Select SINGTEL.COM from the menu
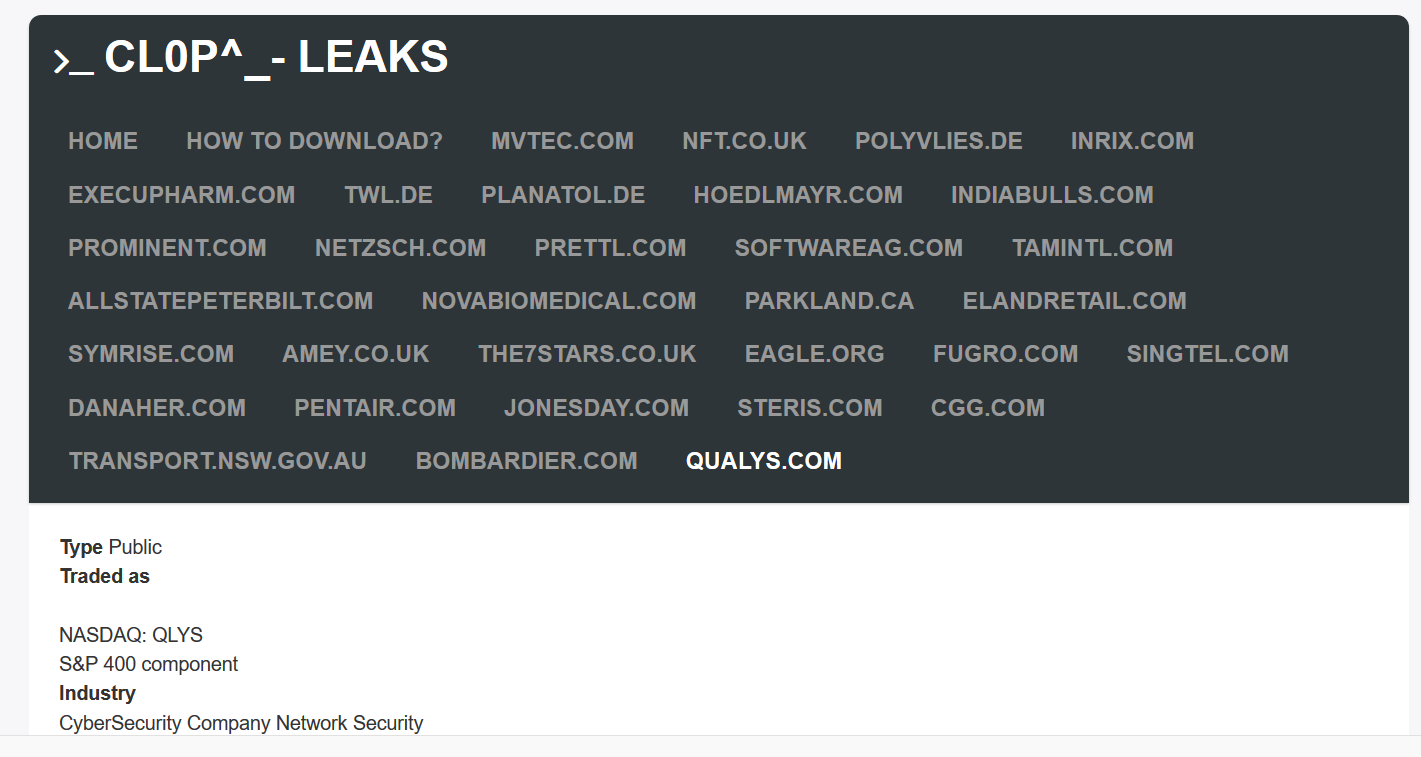Image resolution: width=1421 pixels, height=757 pixels. 1207,354
